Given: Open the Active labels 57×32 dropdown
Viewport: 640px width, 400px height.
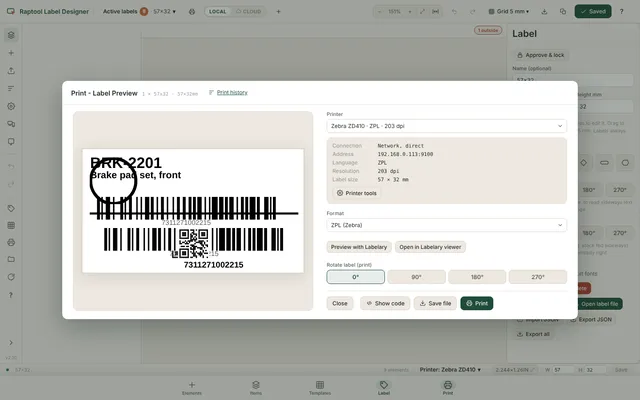Looking at the screenshot, I should (x=139, y=12).
